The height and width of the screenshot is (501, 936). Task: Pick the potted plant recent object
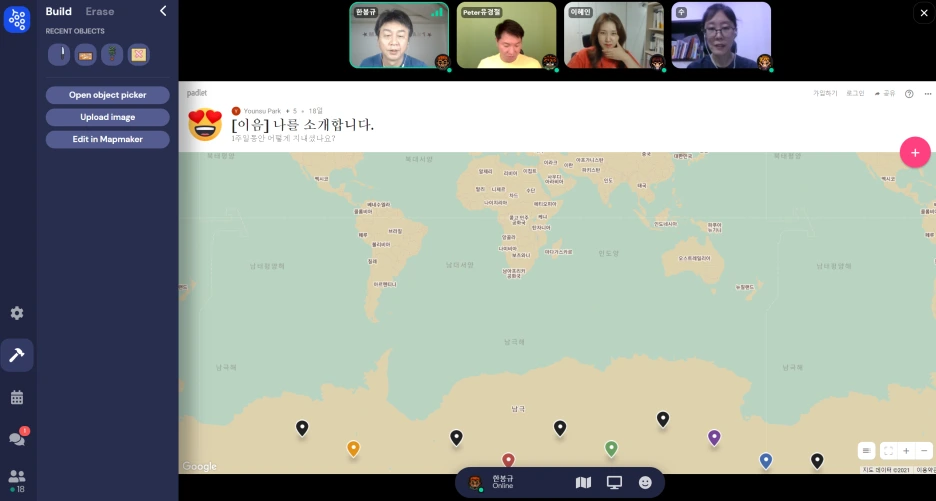[x=112, y=55]
